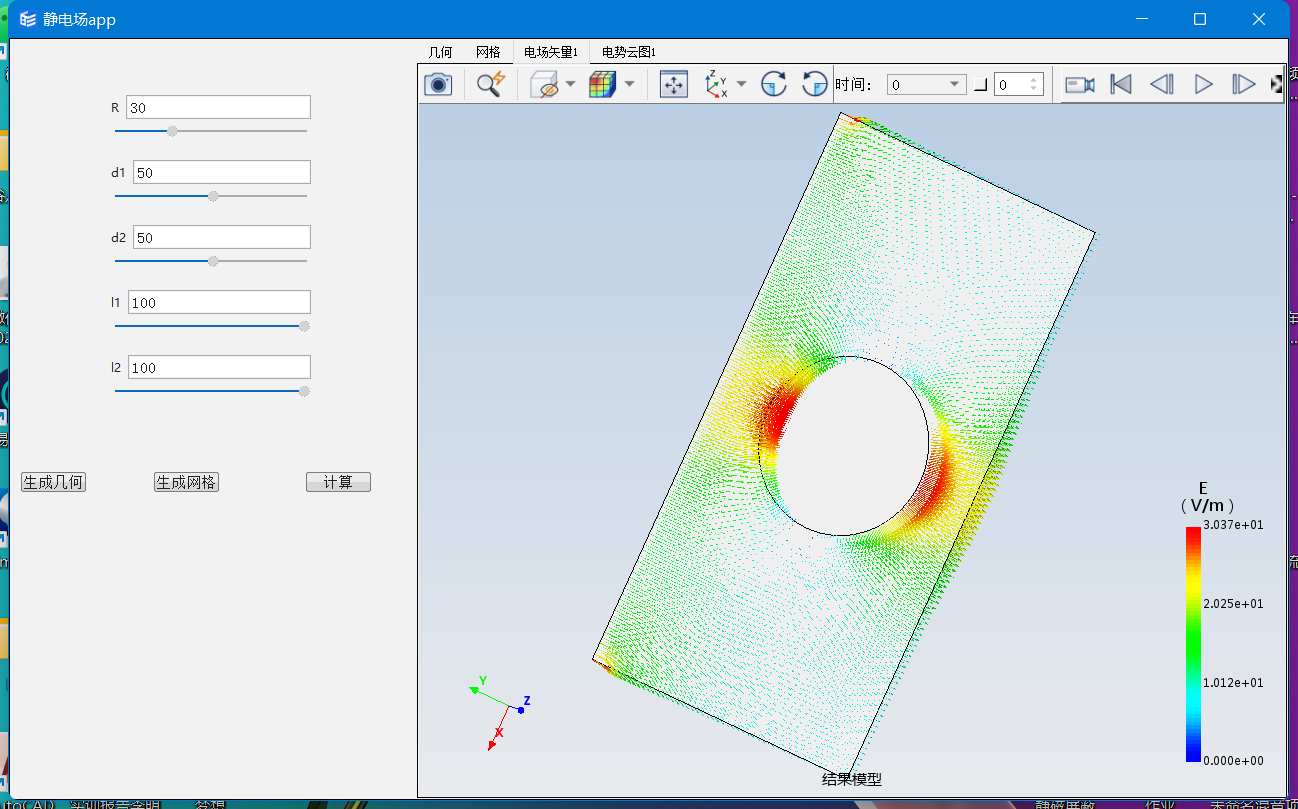Click the 静电场app title bar icon
The width and height of the screenshot is (1298, 809).
(x=28, y=19)
